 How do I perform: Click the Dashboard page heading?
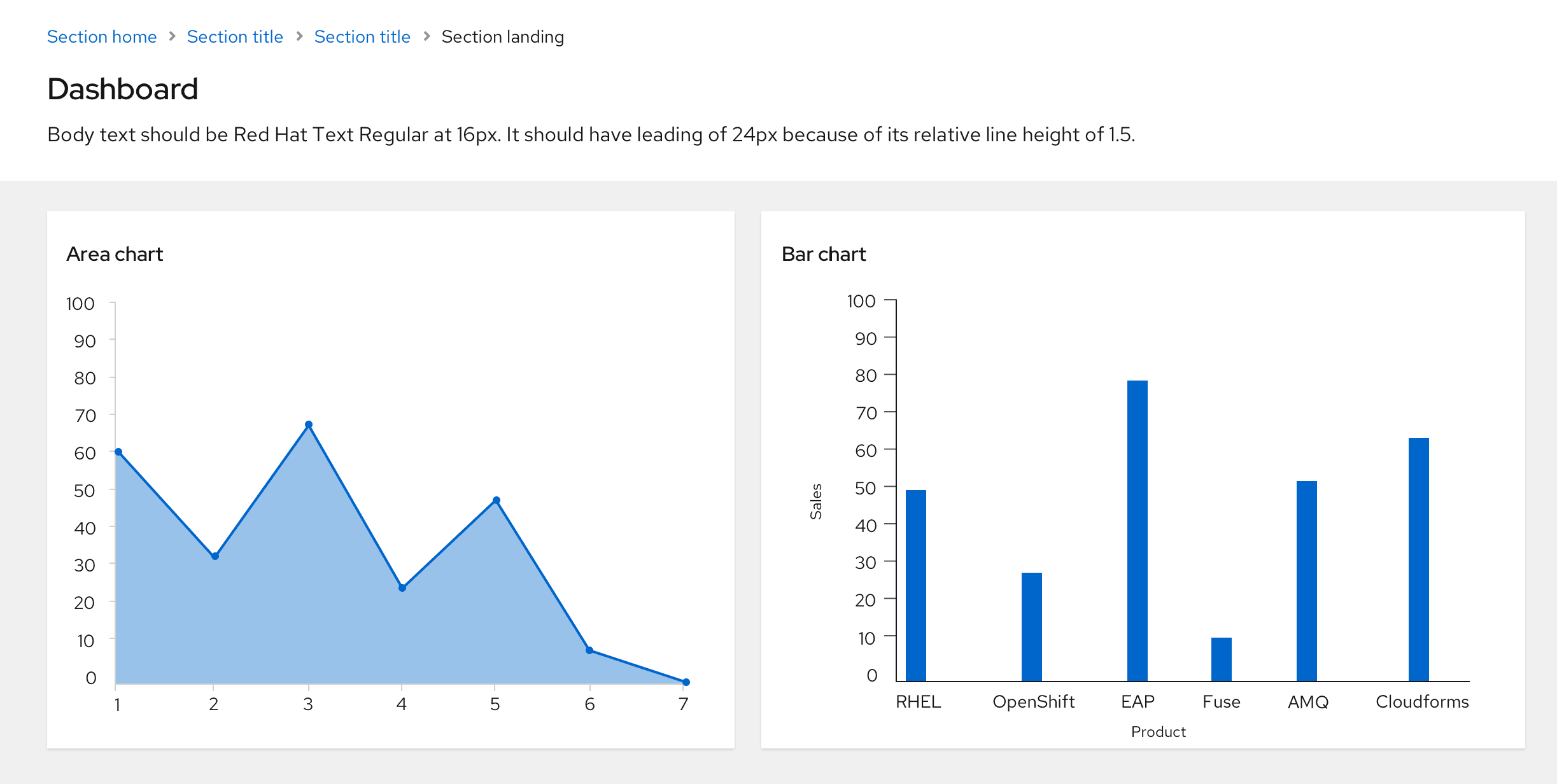tap(123, 89)
